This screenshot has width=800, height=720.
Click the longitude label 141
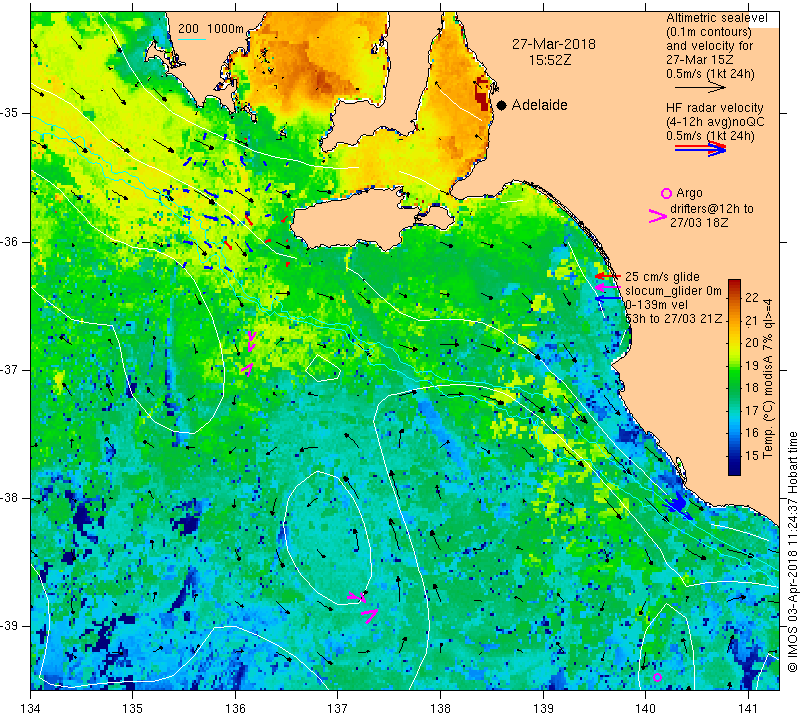[748, 709]
